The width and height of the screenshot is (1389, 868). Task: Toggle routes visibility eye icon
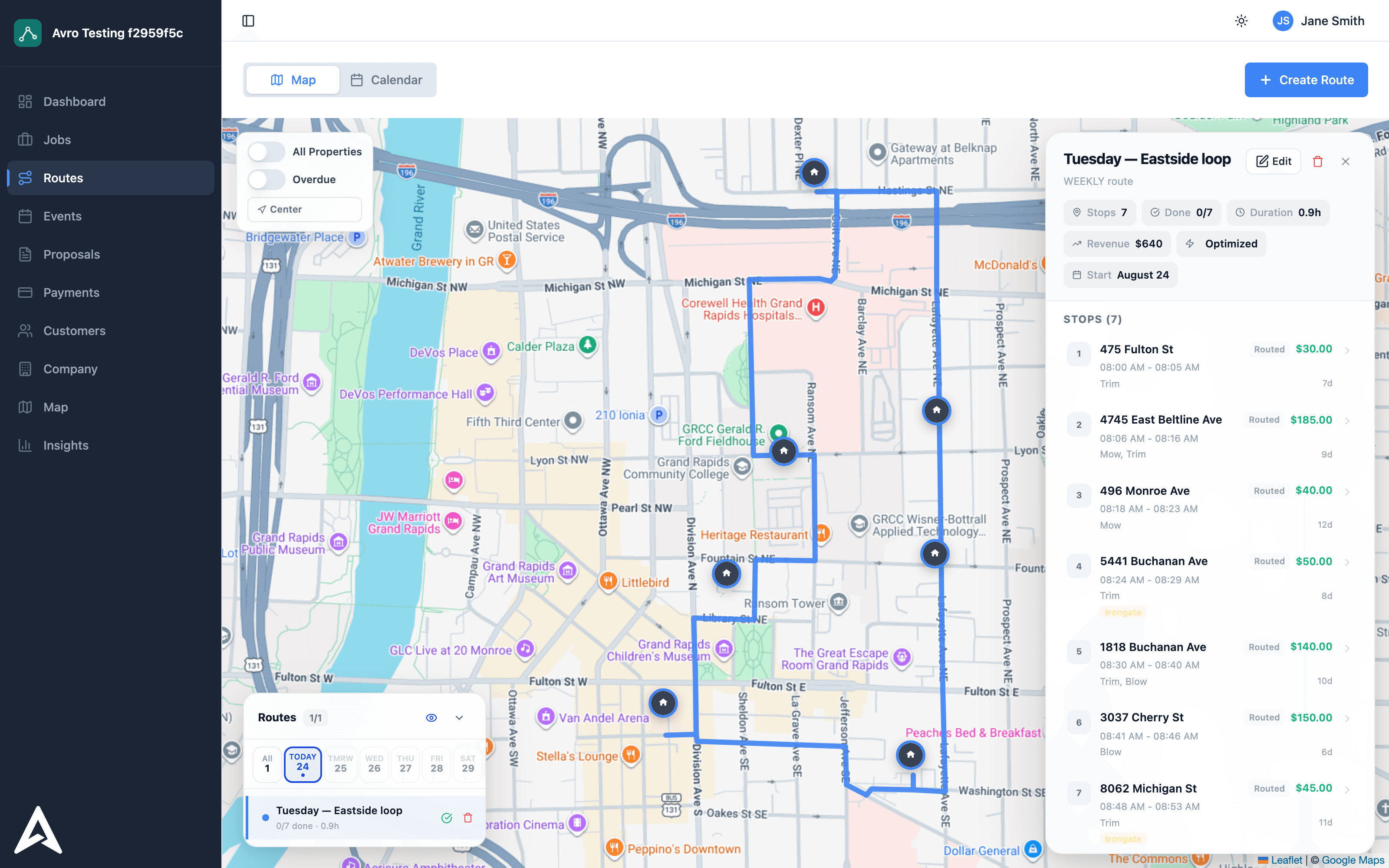pyautogui.click(x=431, y=717)
